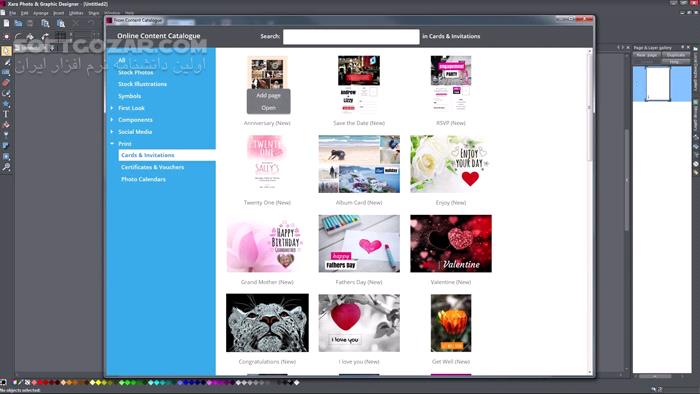Viewport: 700px width, 394px height.
Task: Pick the bright red swatch in color bar
Action: pyautogui.click(x=40, y=382)
